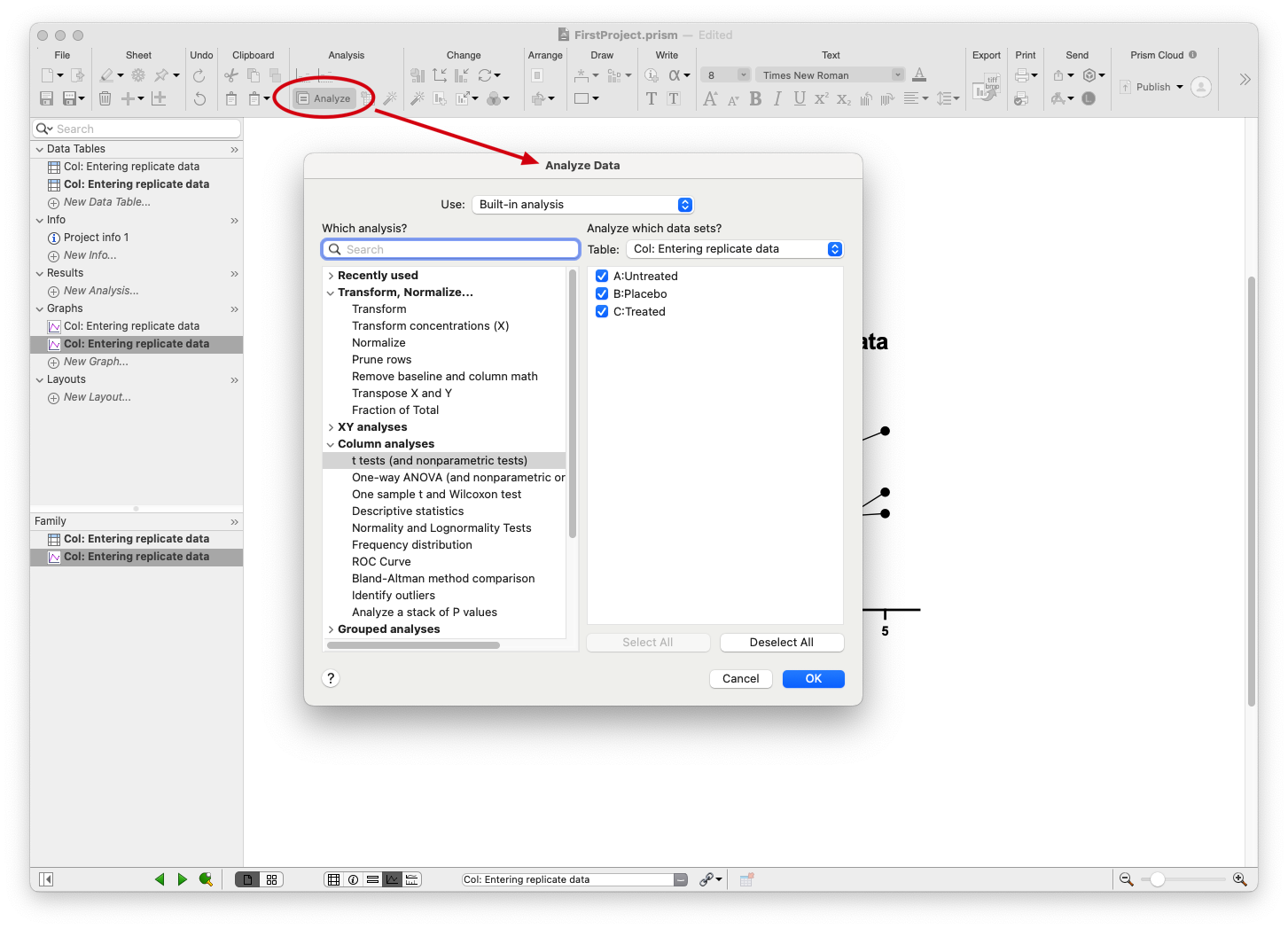Click the Paste clipboard icon
This screenshot has width=1288, height=929.
tap(231, 98)
